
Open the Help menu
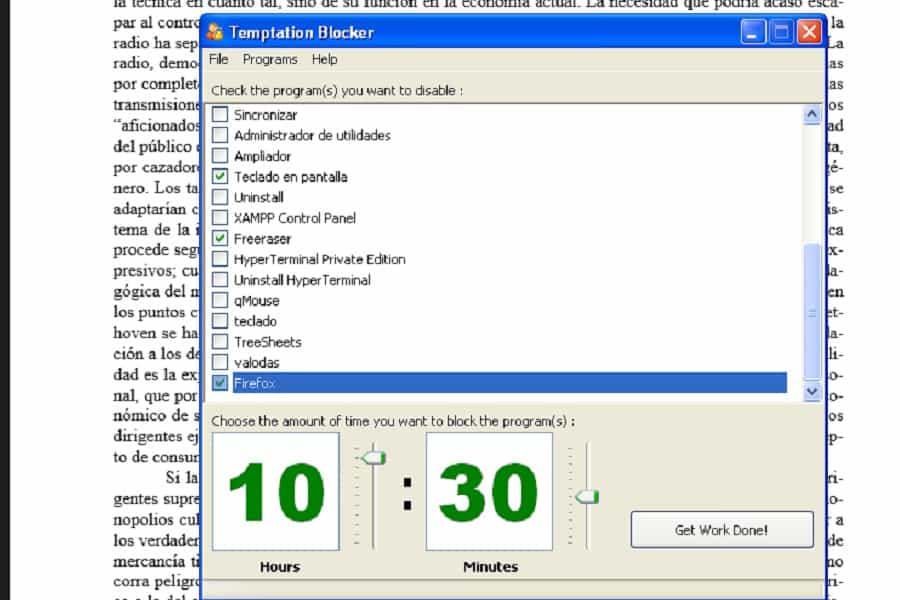(324, 59)
